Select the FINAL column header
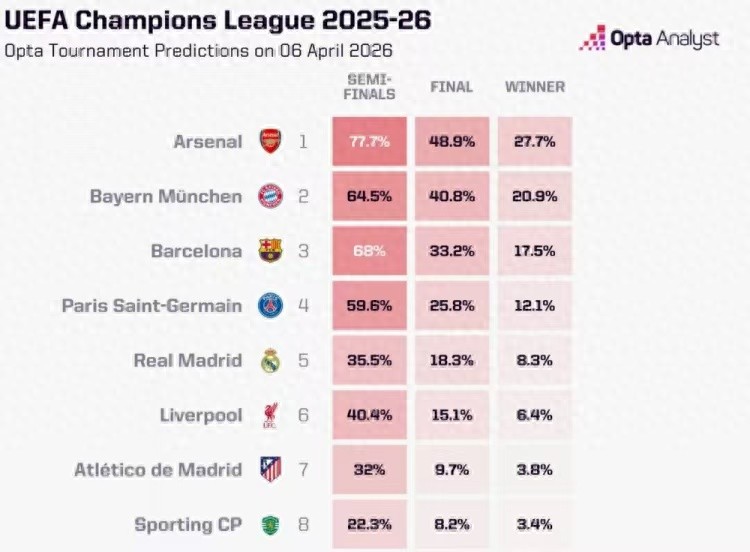The height and width of the screenshot is (552, 750). 452,87
